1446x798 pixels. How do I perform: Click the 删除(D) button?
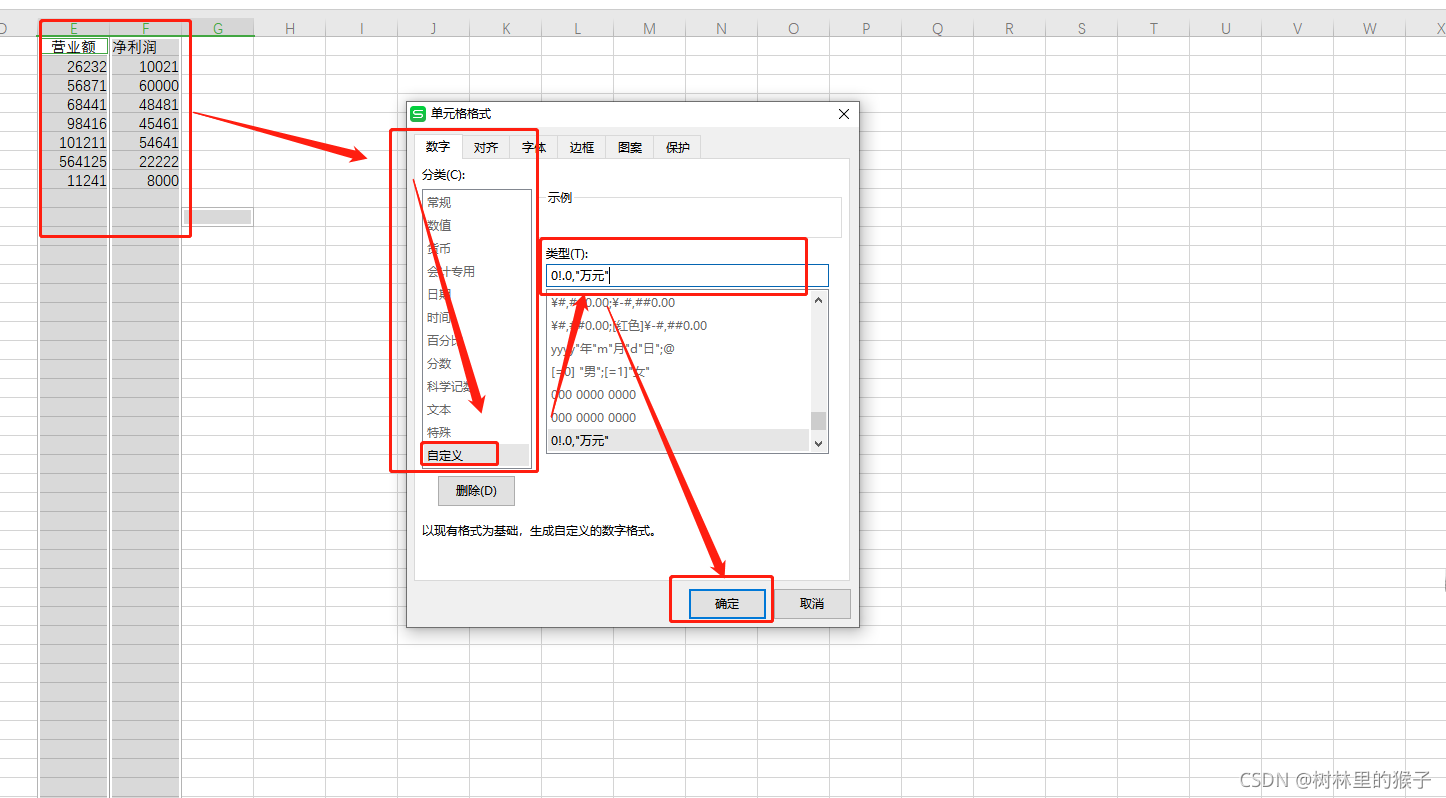tap(476, 491)
